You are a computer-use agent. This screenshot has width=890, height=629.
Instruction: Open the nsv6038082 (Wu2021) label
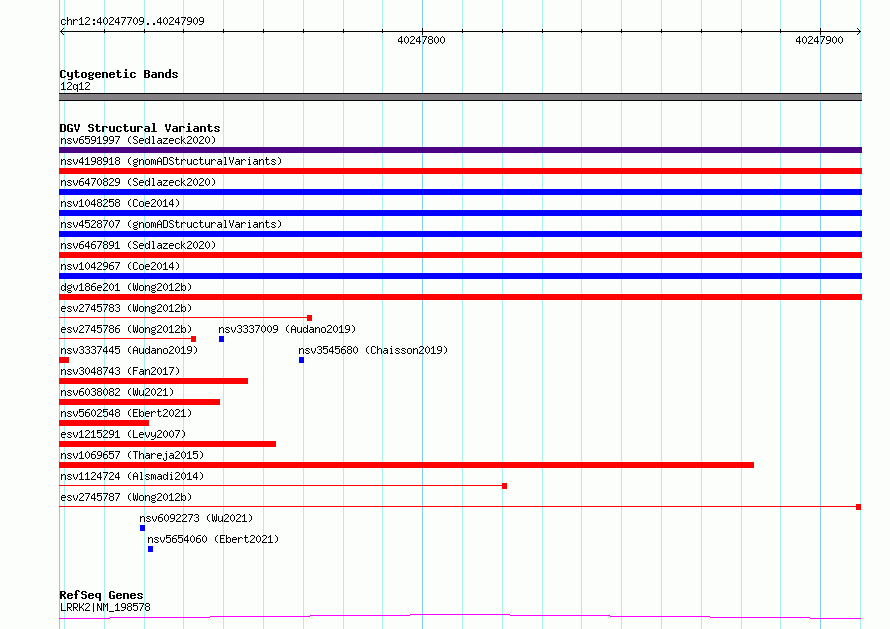[117, 392]
